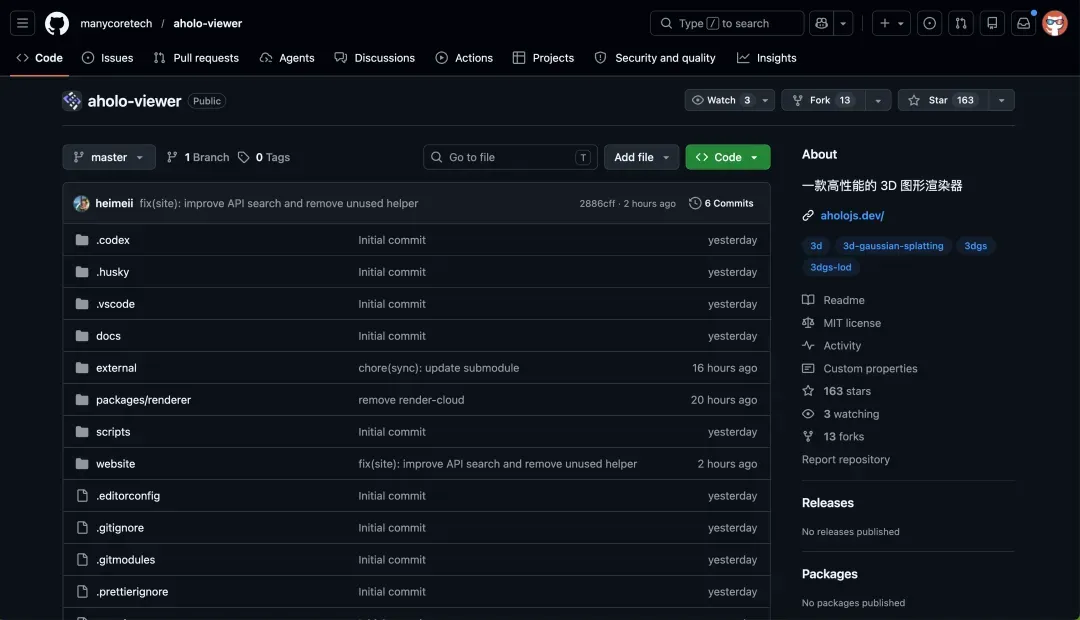Star the repository
Viewport: 1080px width, 620px height.
tap(943, 100)
